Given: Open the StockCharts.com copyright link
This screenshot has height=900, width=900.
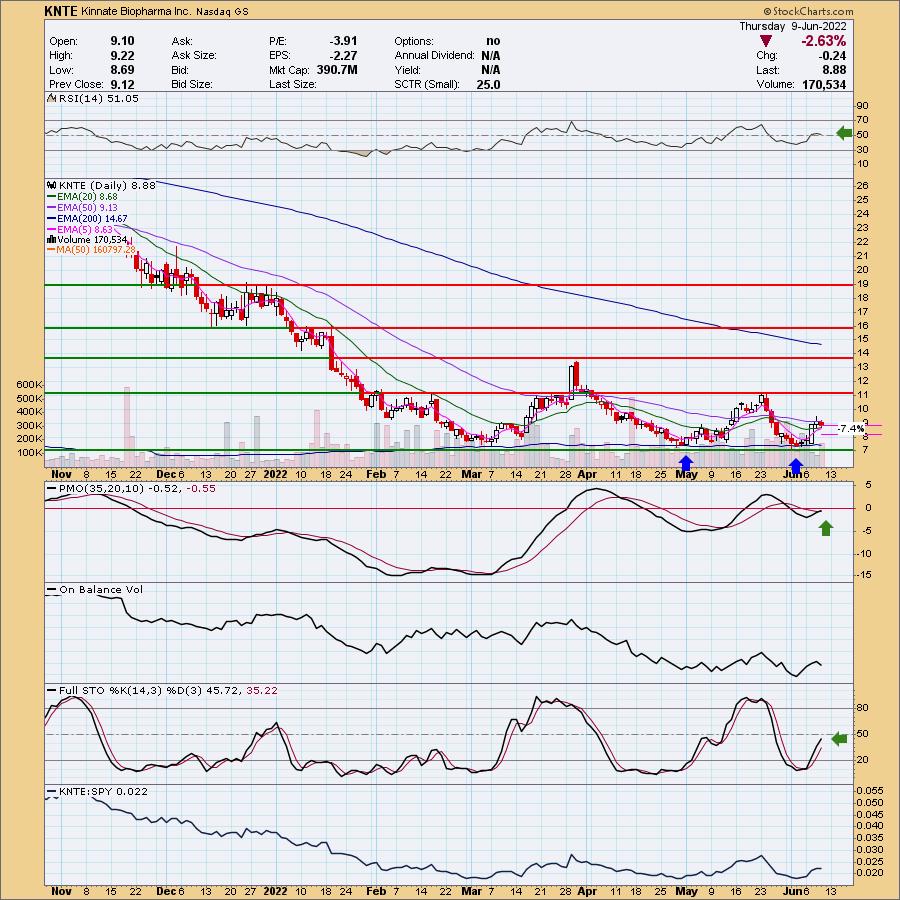Looking at the screenshot, I should (808, 11).
